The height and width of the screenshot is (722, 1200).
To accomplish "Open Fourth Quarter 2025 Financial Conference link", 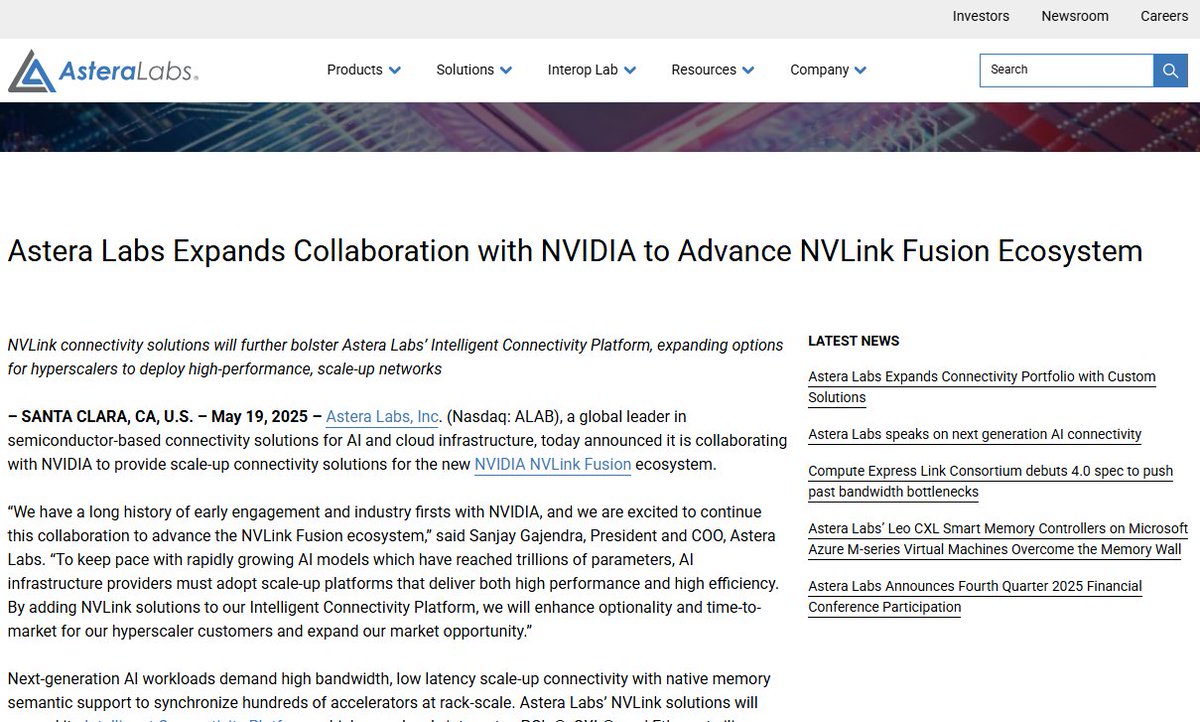I will (x=975, y=596).
